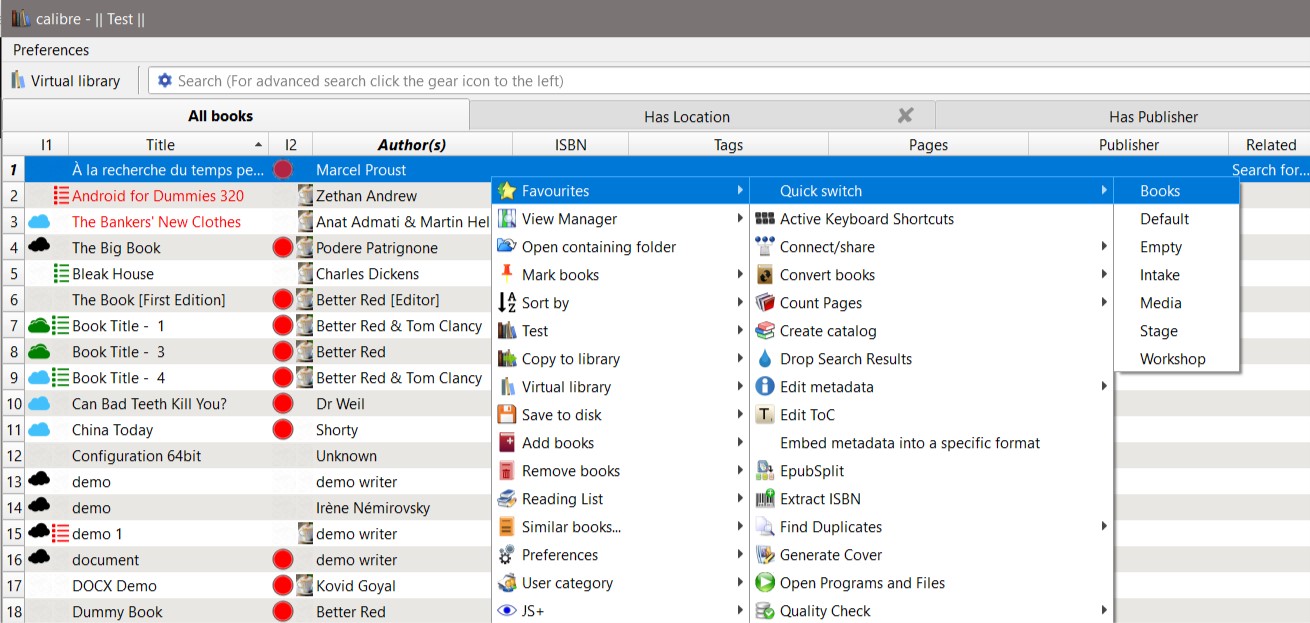Click the Similar books icon

point(507,527)
